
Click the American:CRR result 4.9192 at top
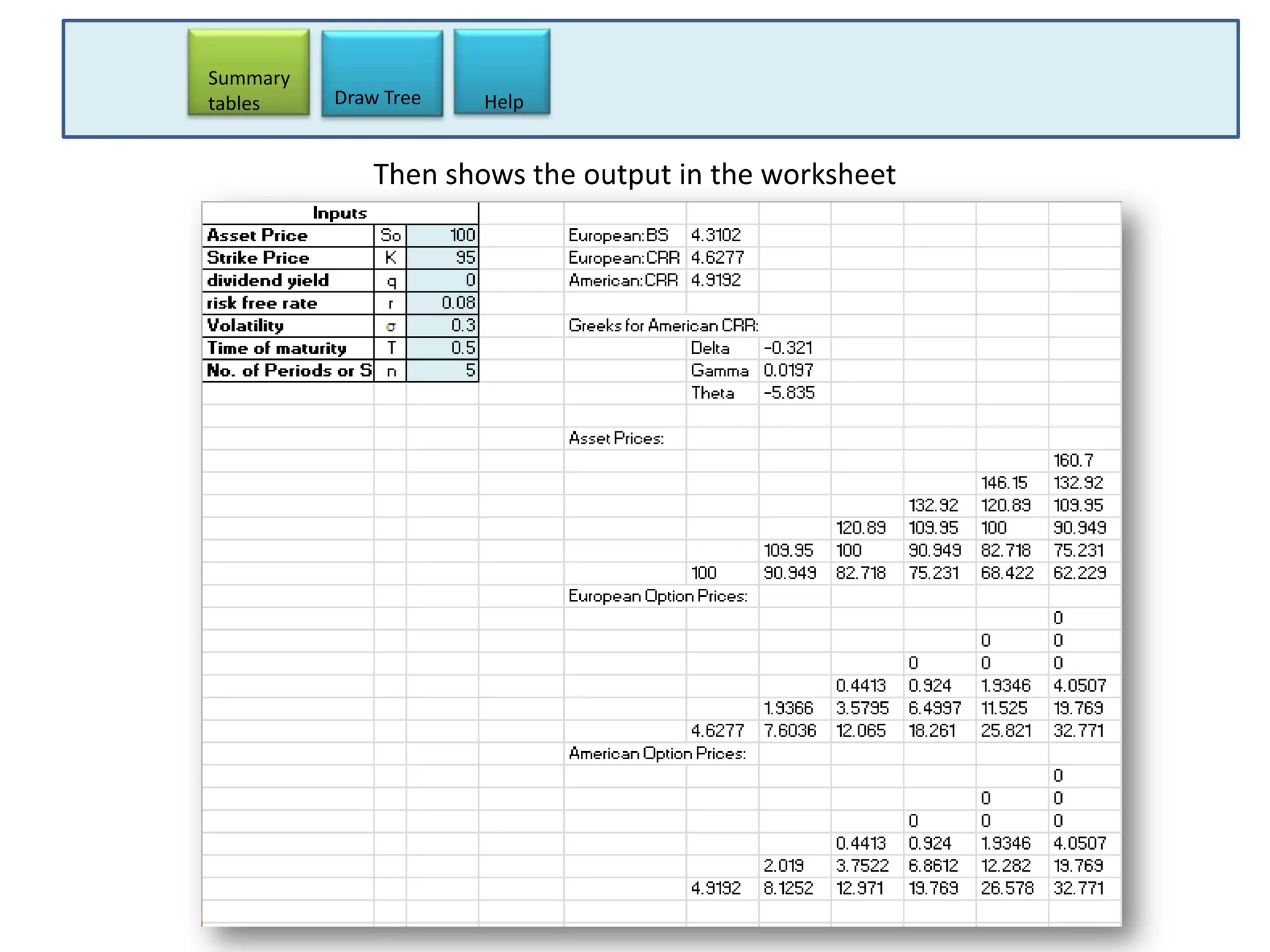click(716, 280)
